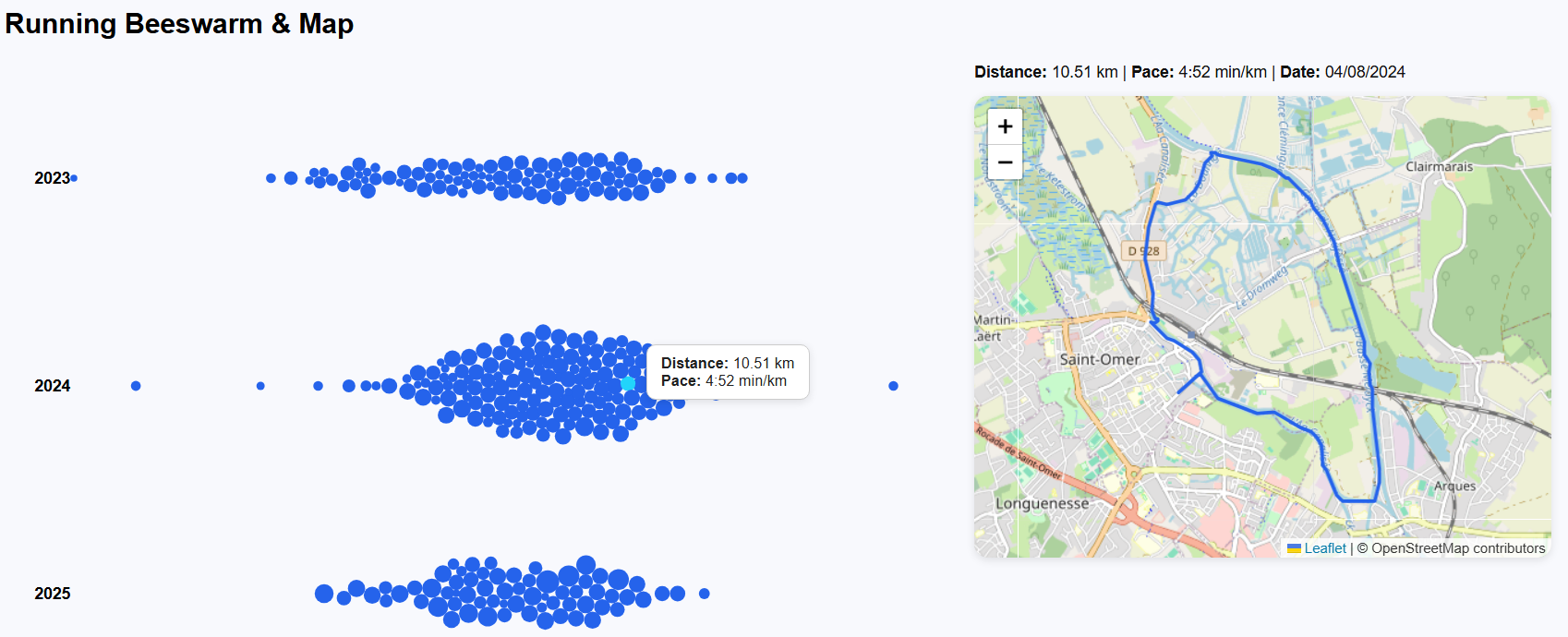Click the Saint-Omer label on the map
The height and width of the screenshot is (637, 1568).
tap(1099, 359)
